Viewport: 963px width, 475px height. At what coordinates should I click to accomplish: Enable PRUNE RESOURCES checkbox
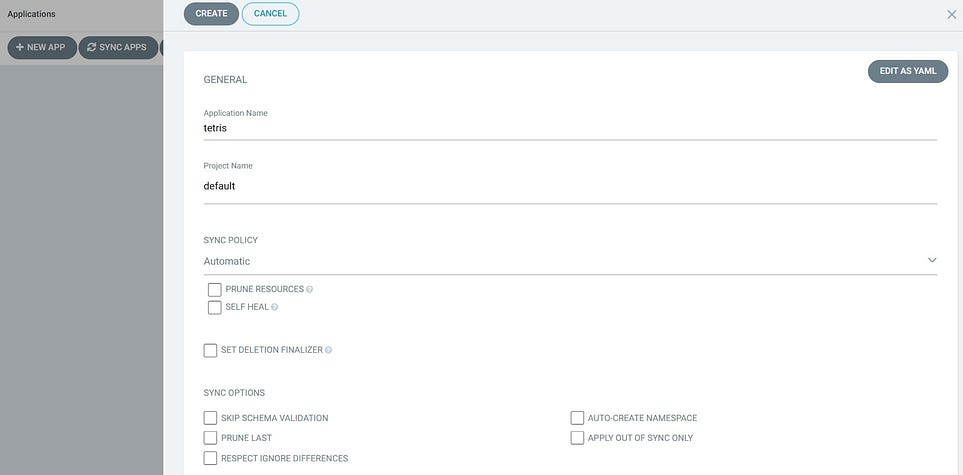pos(214,289)
